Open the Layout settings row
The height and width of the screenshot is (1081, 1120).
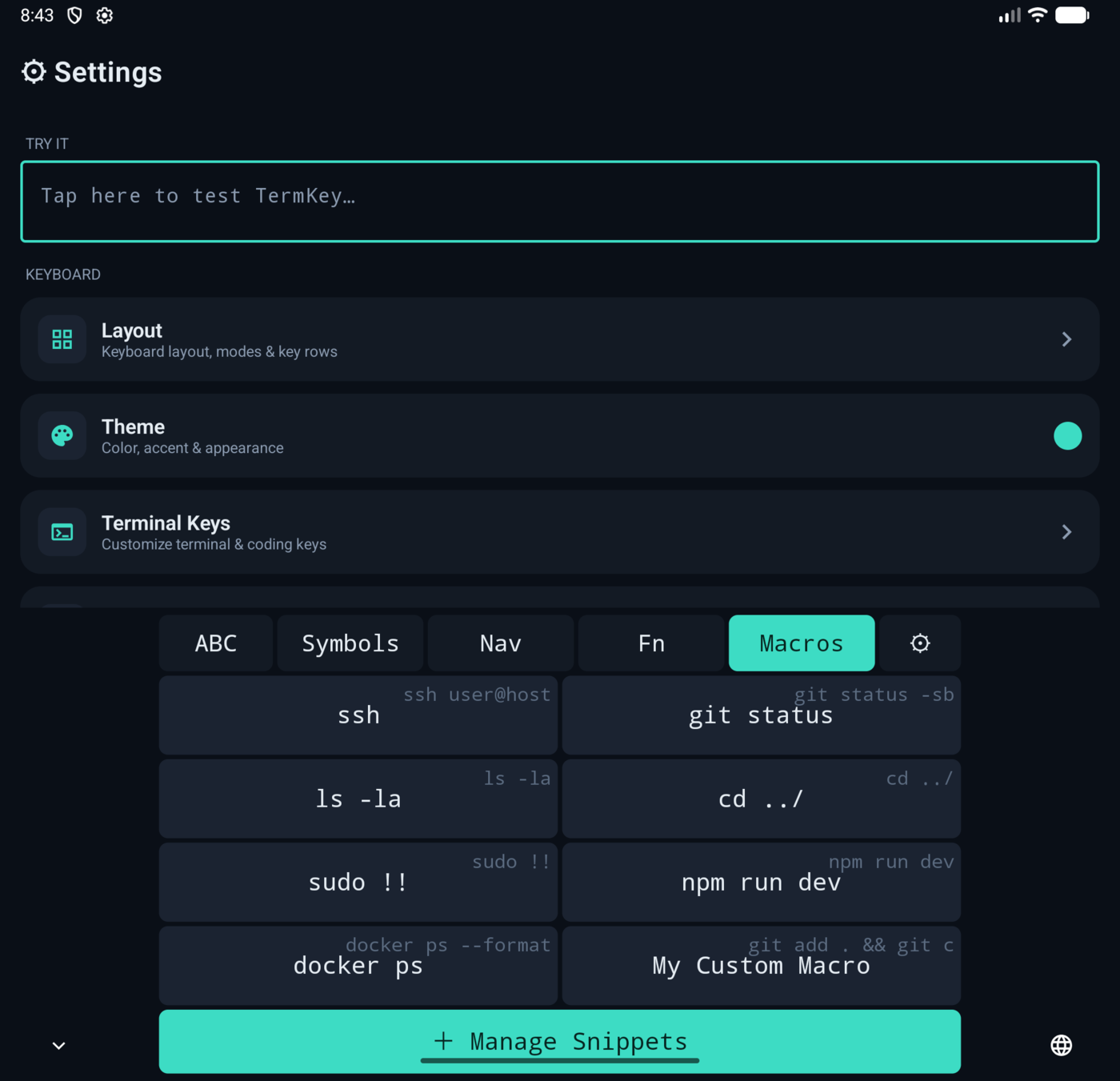tap(560, 339)
